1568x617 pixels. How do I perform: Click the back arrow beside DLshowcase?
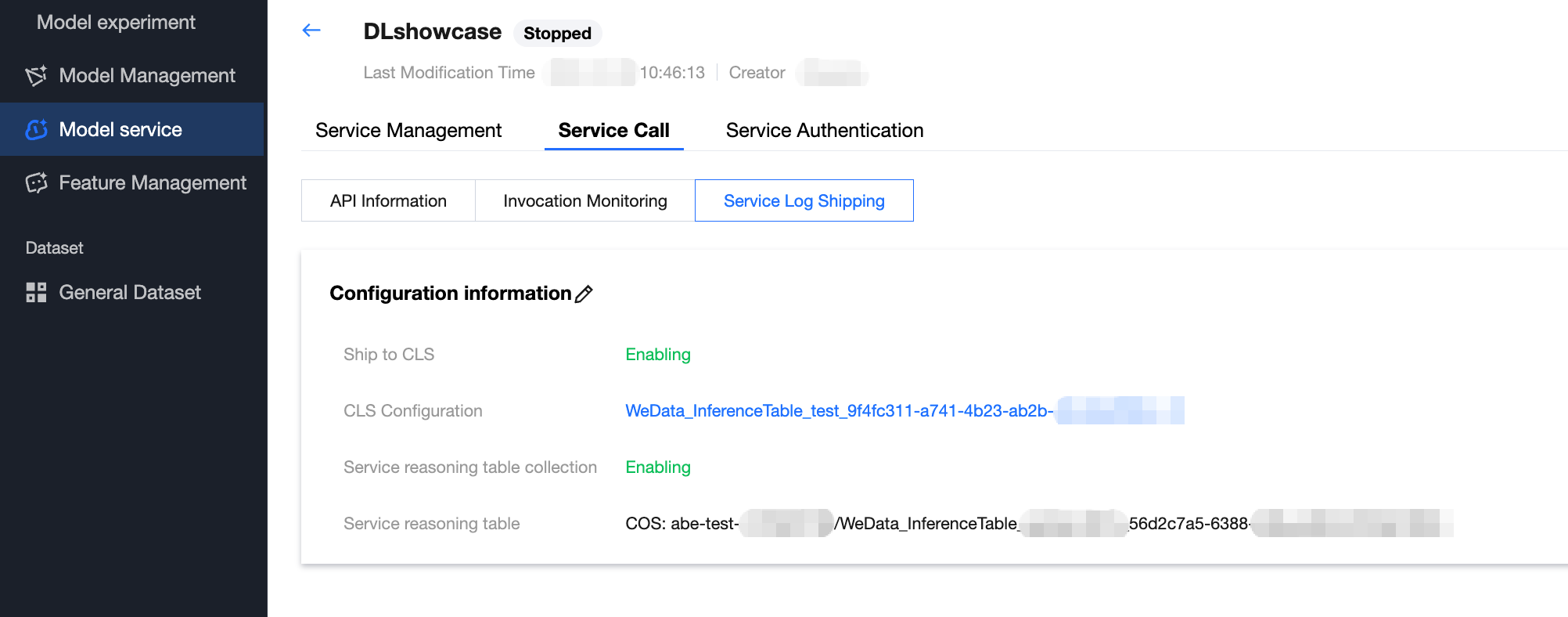tap(311, 31)
